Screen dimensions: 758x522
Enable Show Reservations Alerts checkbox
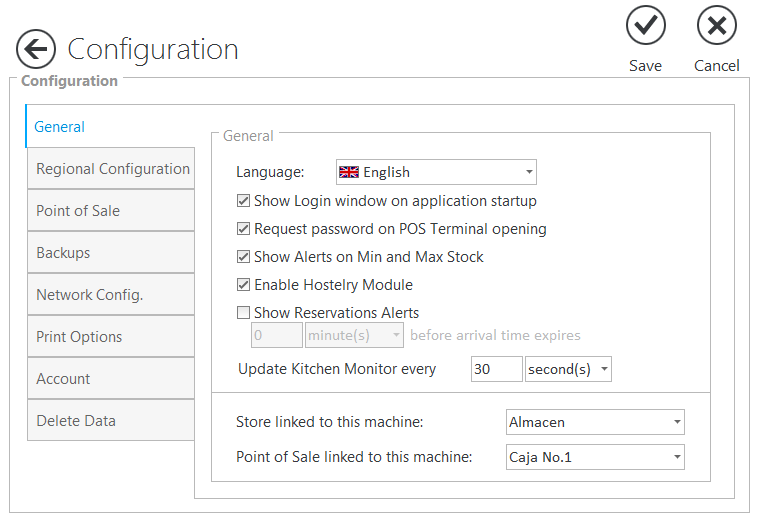tap(243, 313)
